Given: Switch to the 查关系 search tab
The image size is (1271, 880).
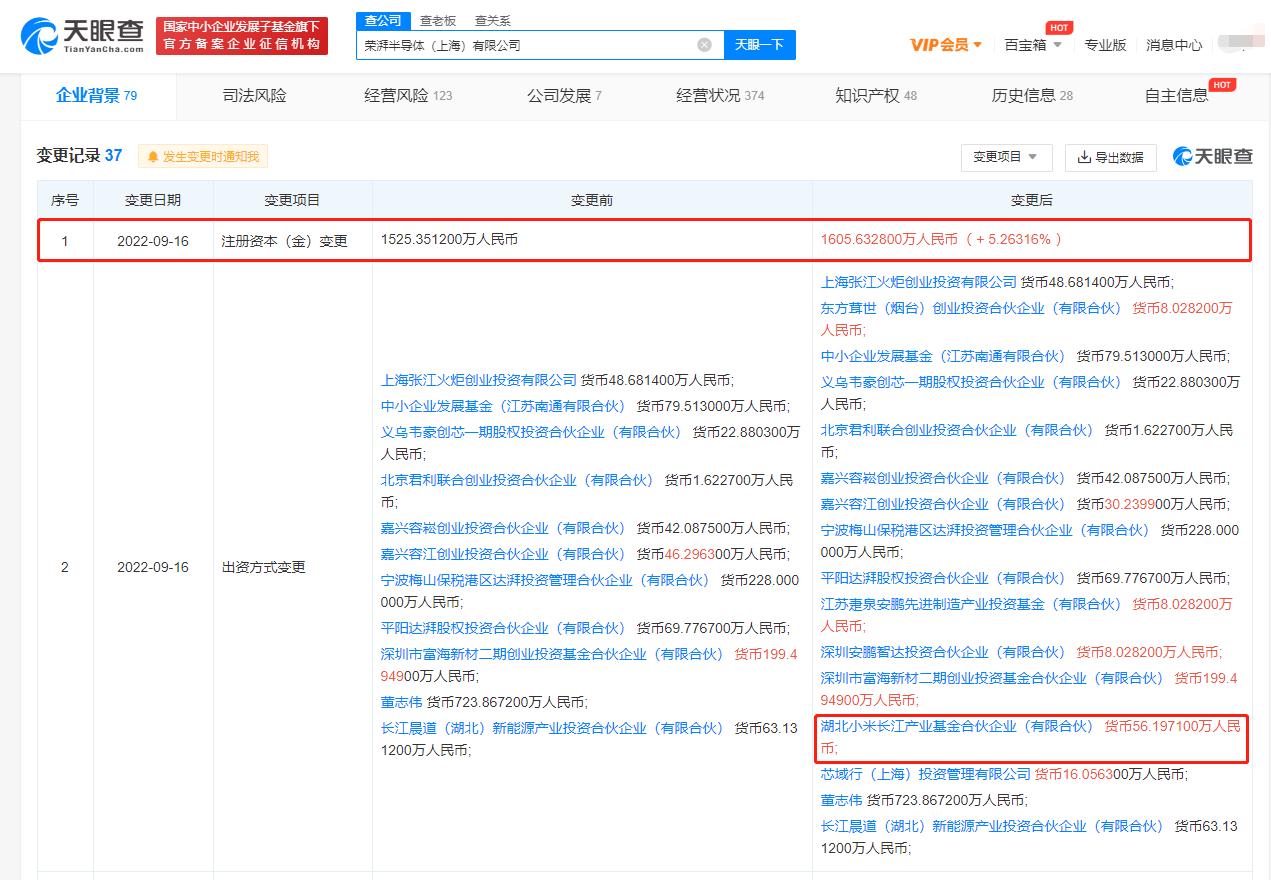Looking at the screenshot, I should (491, 20).
